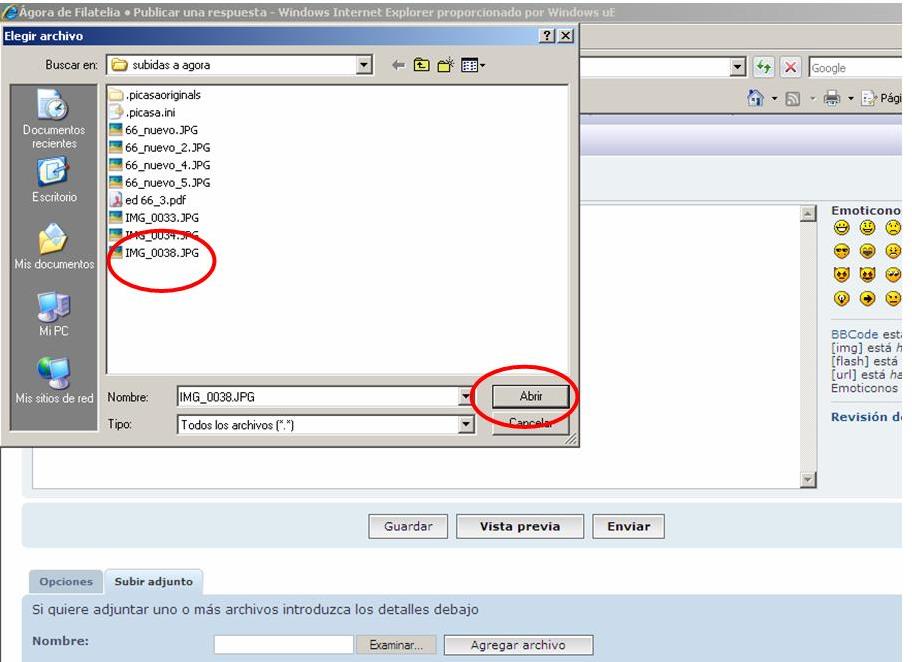
Task: Click the go-back arrow in file dialog
Action: (398, 65)
